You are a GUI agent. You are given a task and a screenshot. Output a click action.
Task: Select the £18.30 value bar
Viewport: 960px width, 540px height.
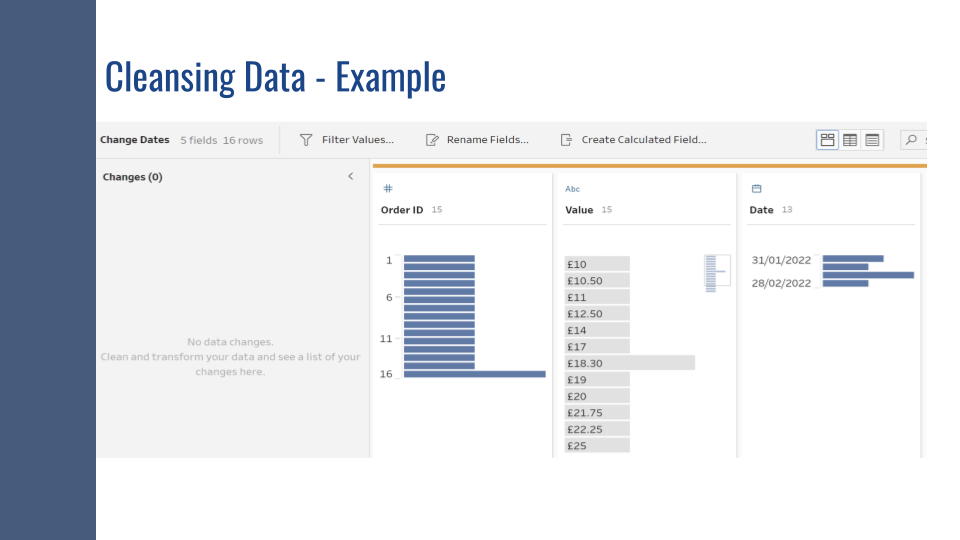(629, 363)
